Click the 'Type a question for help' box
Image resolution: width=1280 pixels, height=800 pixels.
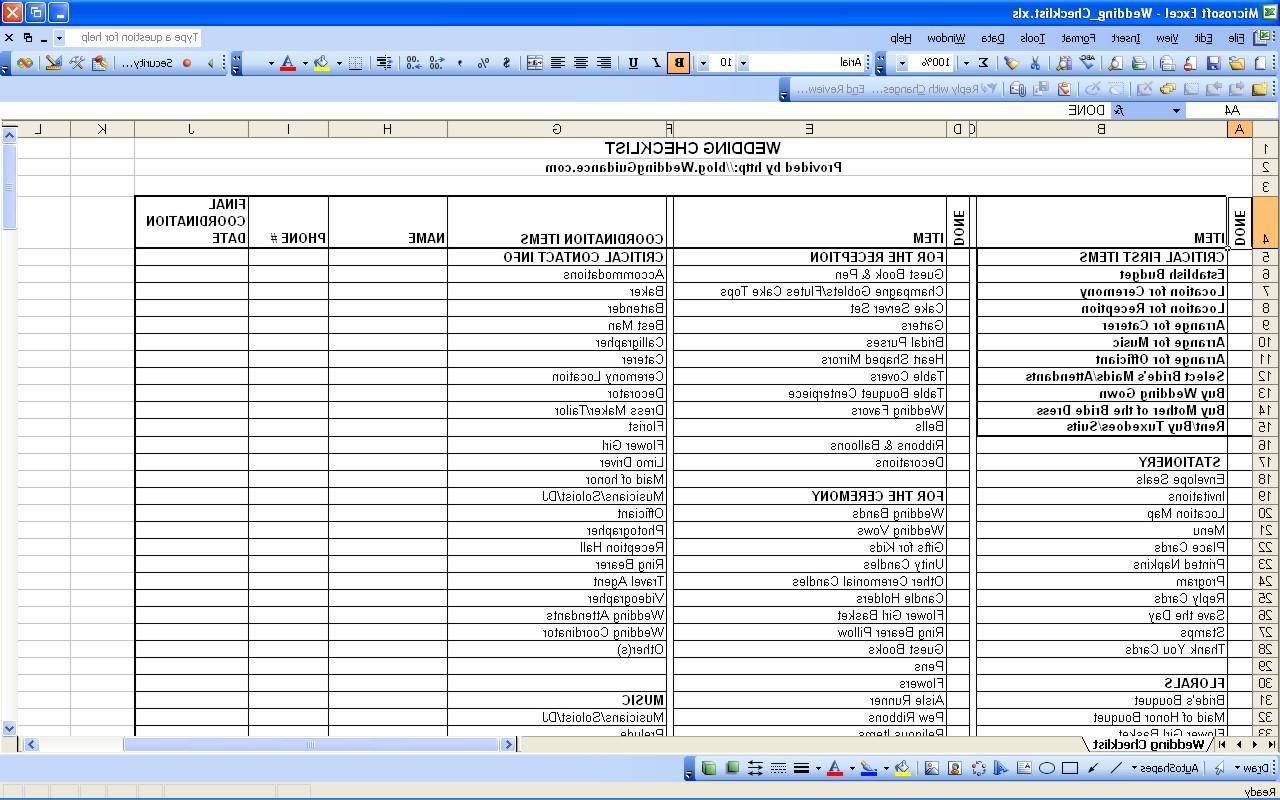click(135, 37)
